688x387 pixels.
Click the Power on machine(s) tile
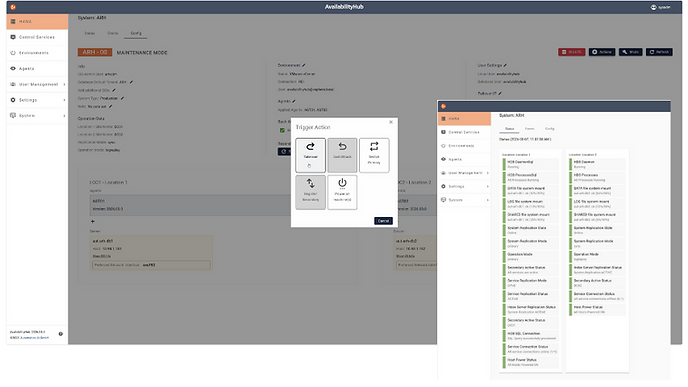pos(342,192)
